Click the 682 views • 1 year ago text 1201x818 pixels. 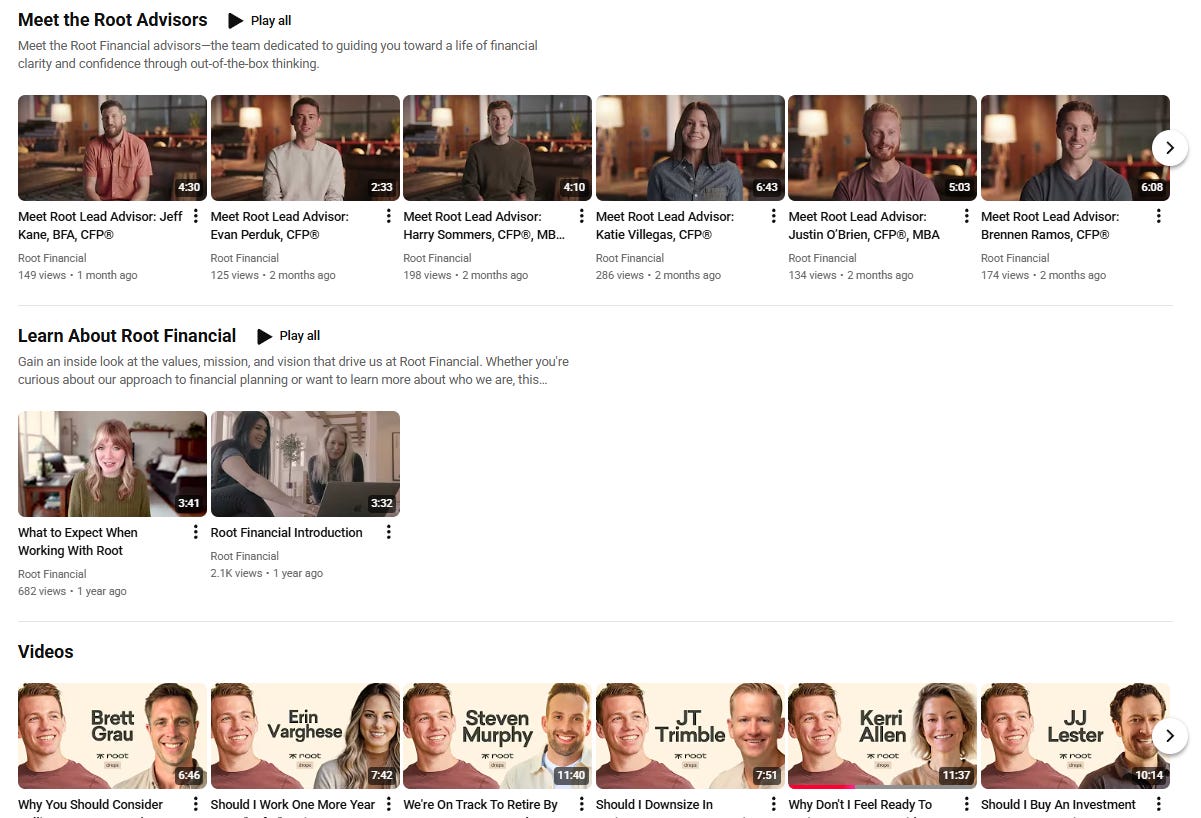(x=72, y=591)
